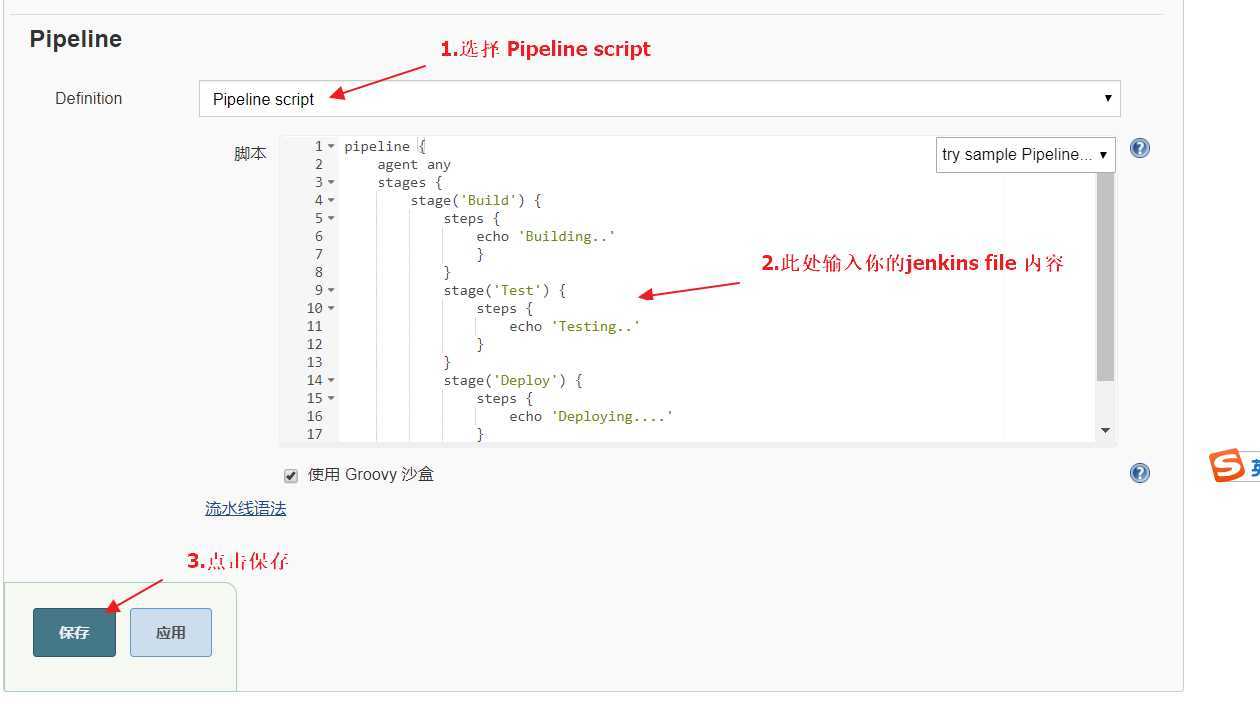The image size is (1260, 704).
Task: Open the try sample Pipeline dropdown
Action: tap(1025, 155)
